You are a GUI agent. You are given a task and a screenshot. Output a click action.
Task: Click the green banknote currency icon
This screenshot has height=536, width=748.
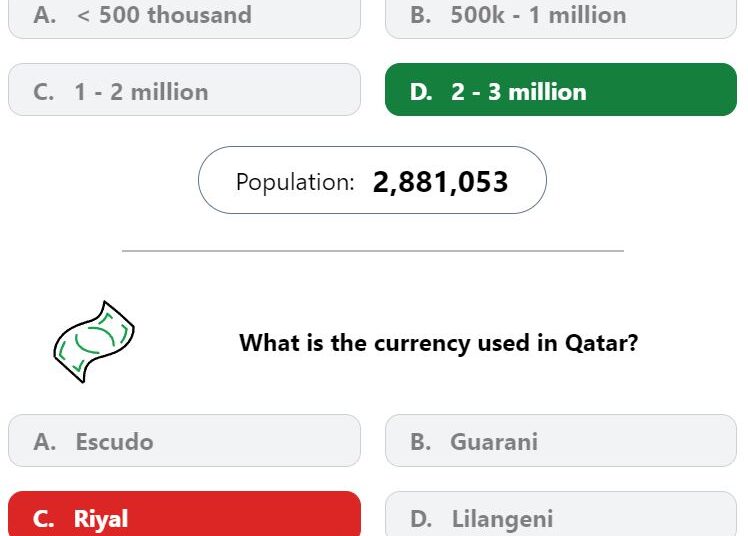[94, 342]
